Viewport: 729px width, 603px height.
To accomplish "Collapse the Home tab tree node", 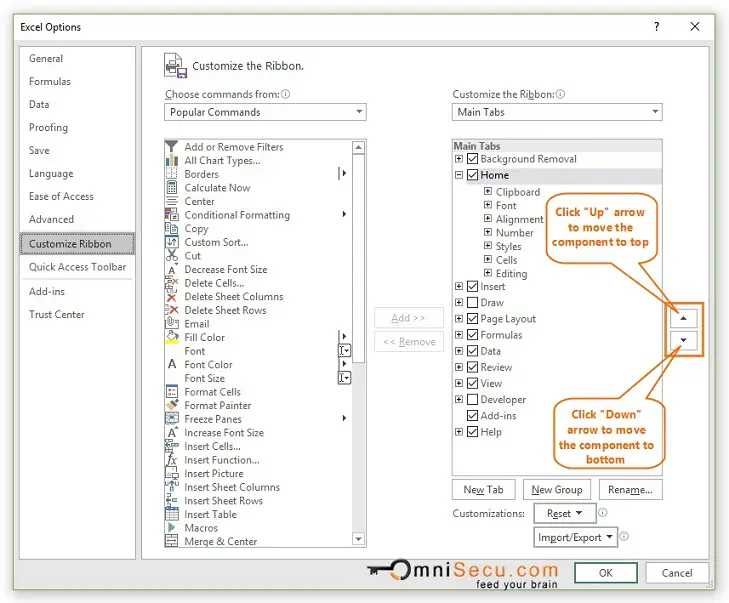I will (x=459, y=175).
